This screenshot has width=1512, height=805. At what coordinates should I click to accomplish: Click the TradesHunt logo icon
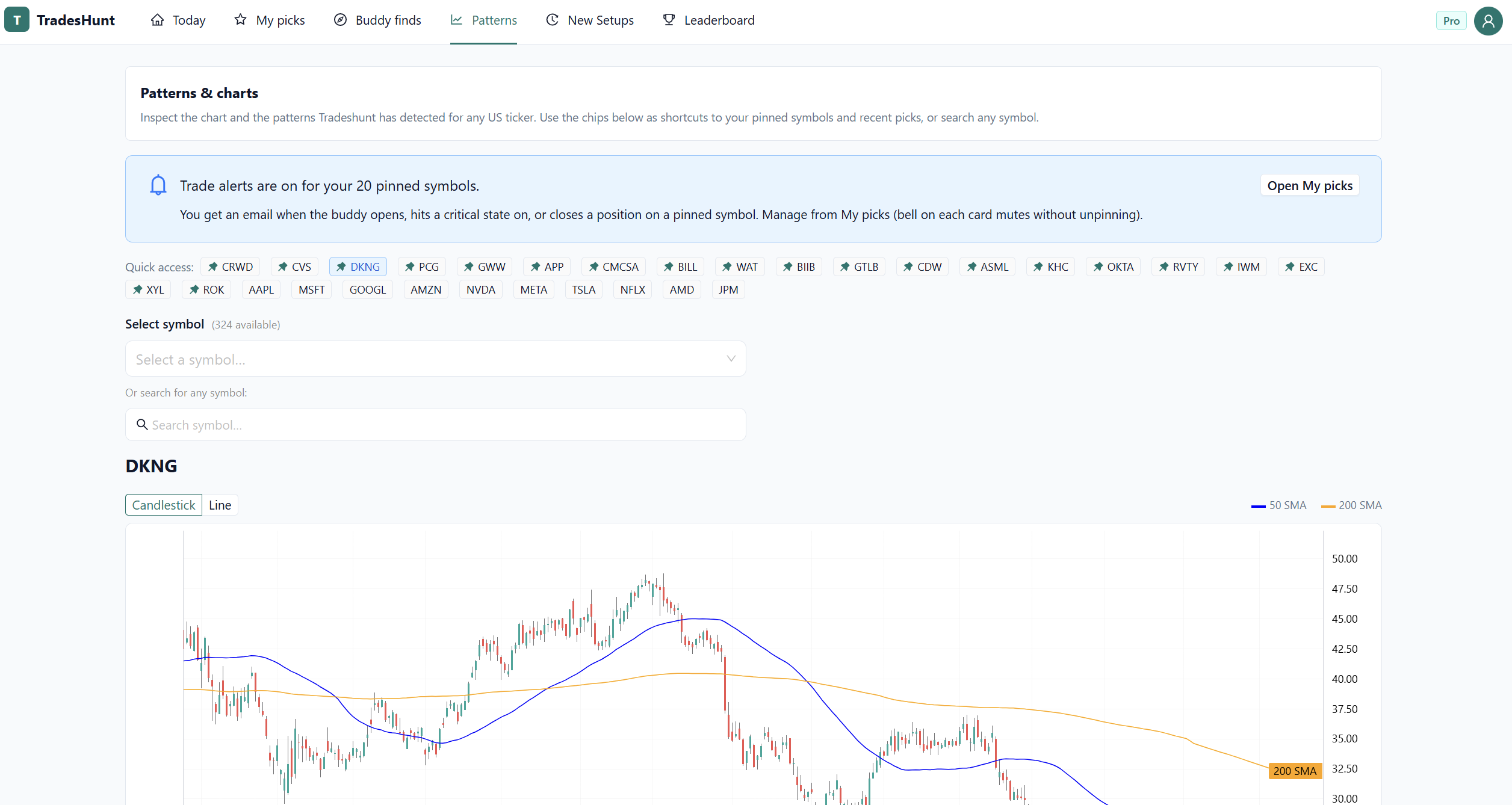coord(17,20)
